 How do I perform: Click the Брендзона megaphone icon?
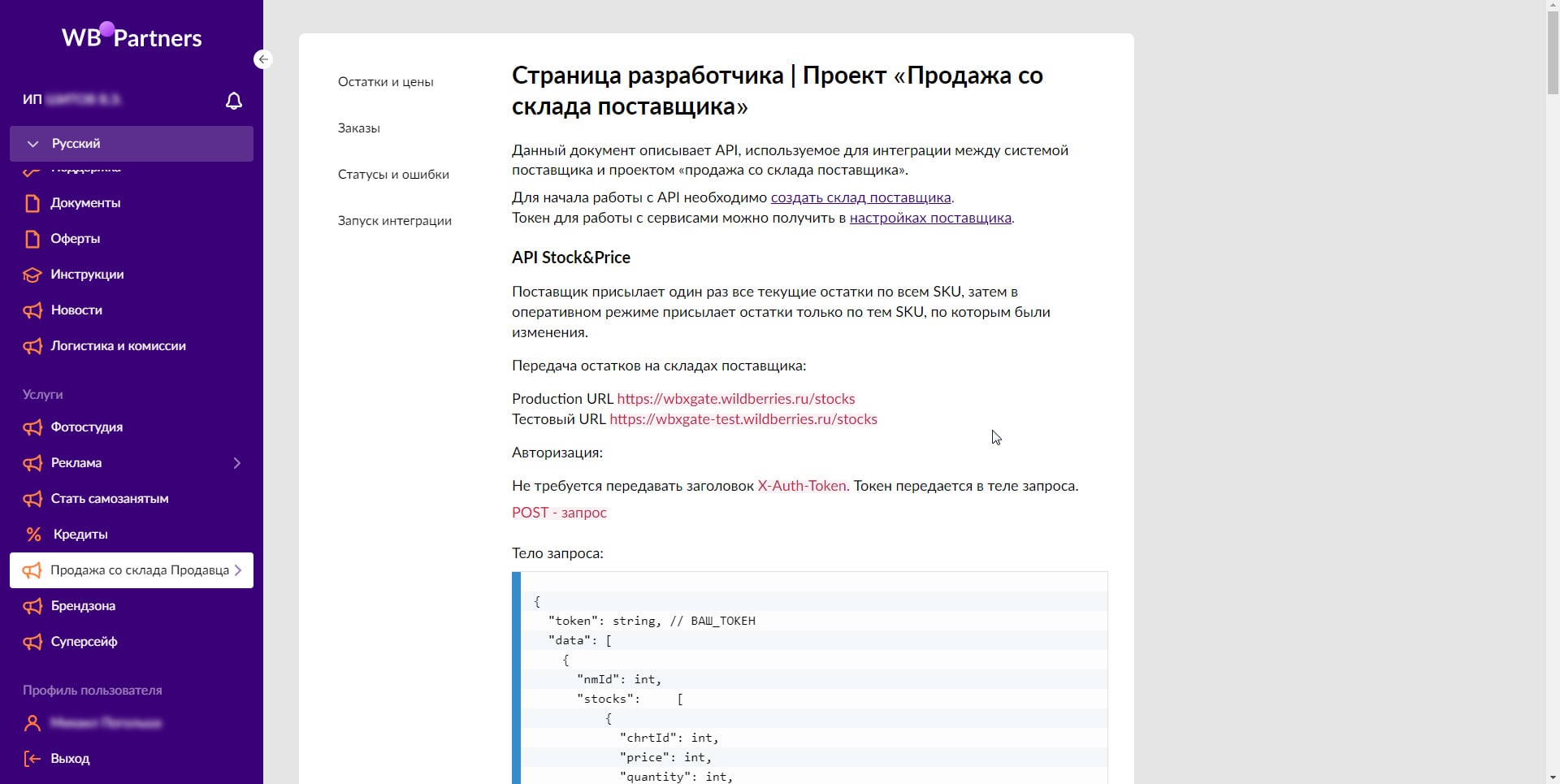click(x=32, y=606)
